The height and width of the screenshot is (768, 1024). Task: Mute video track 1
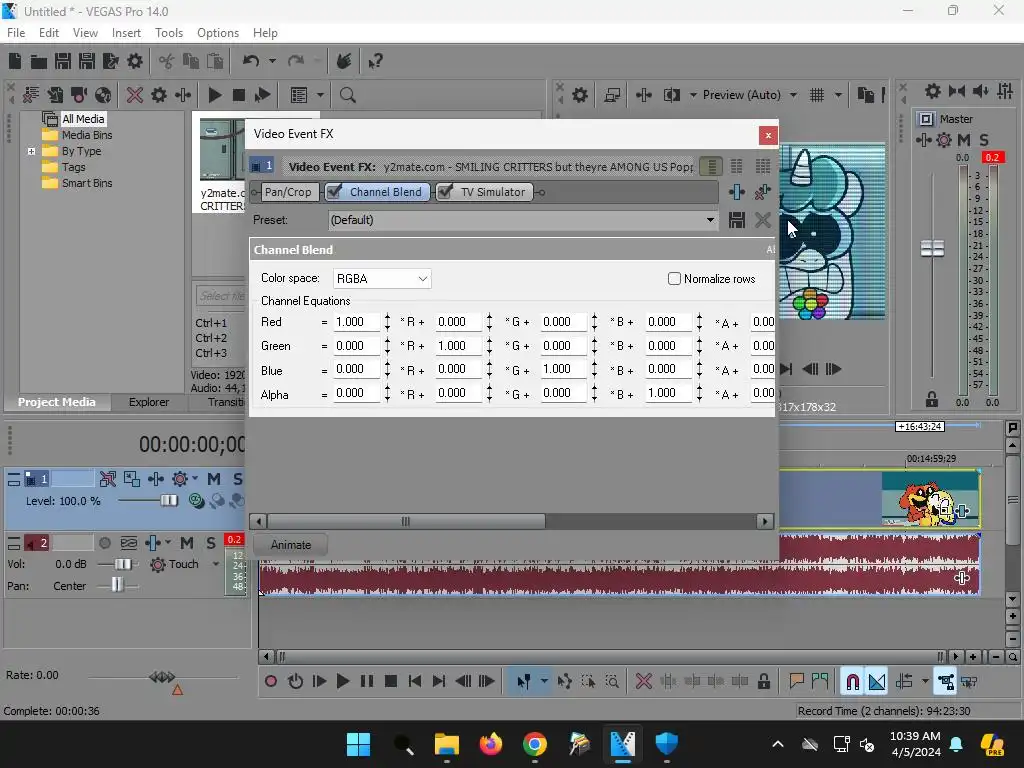214,479
